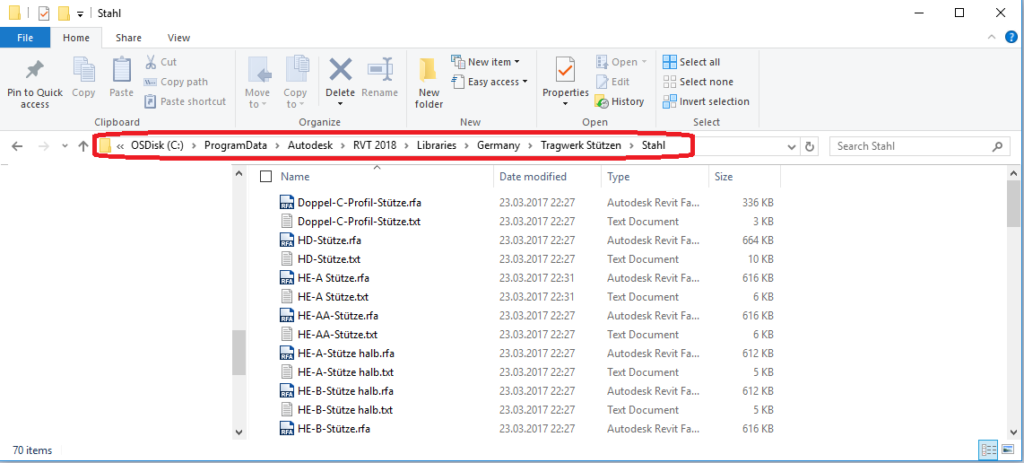Click Properties quick access toolbar icon
1024x463 pixels.
click(x=44, y=13)
